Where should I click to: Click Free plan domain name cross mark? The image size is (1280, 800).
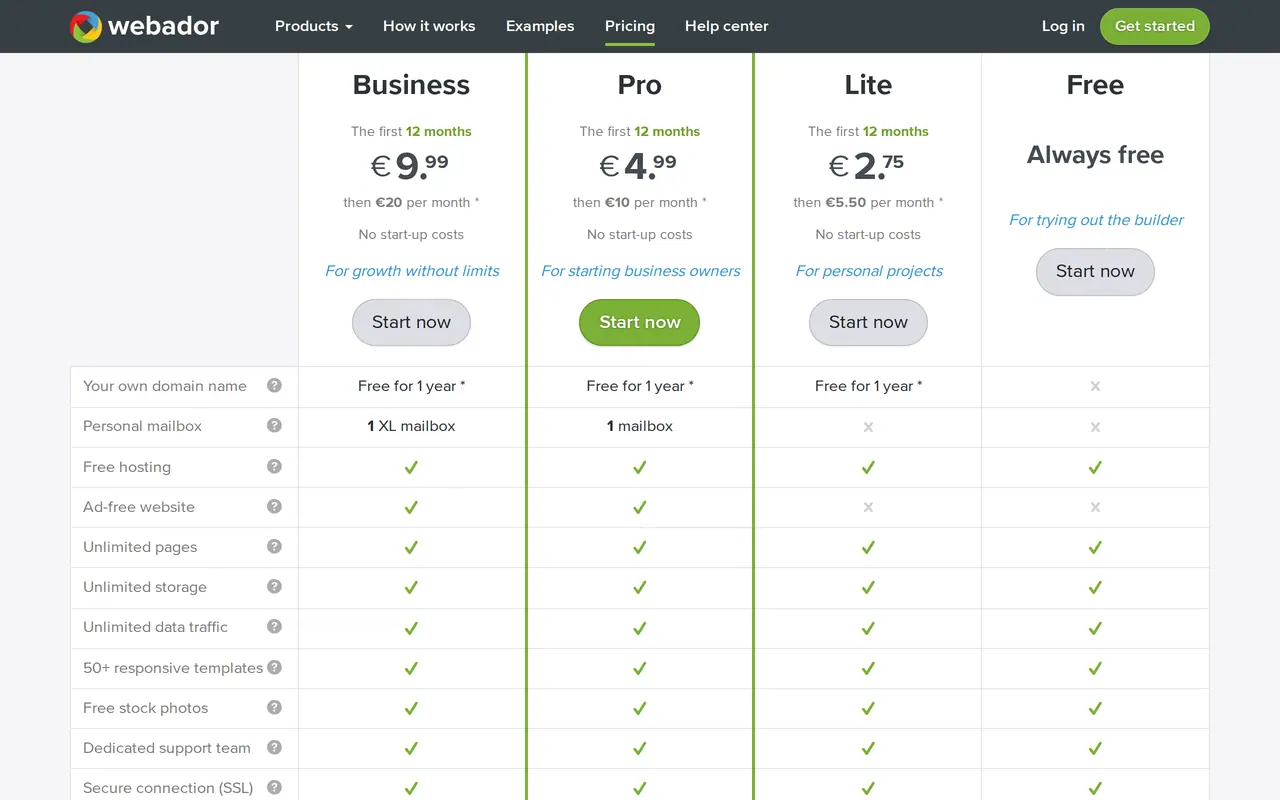(x=1095, y=386)
